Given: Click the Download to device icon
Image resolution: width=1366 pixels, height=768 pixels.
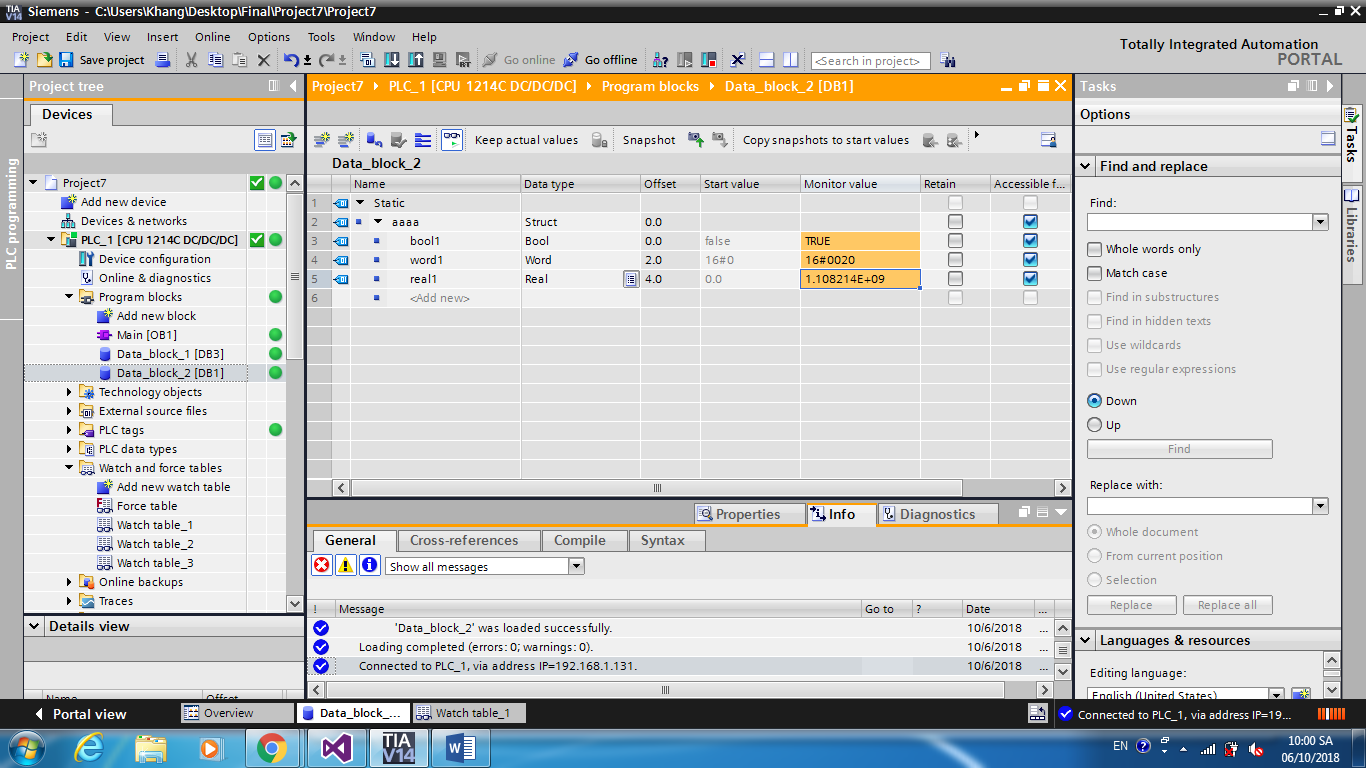Looking at the screenshot, I should pyautogui.click(x=390, y=60).
